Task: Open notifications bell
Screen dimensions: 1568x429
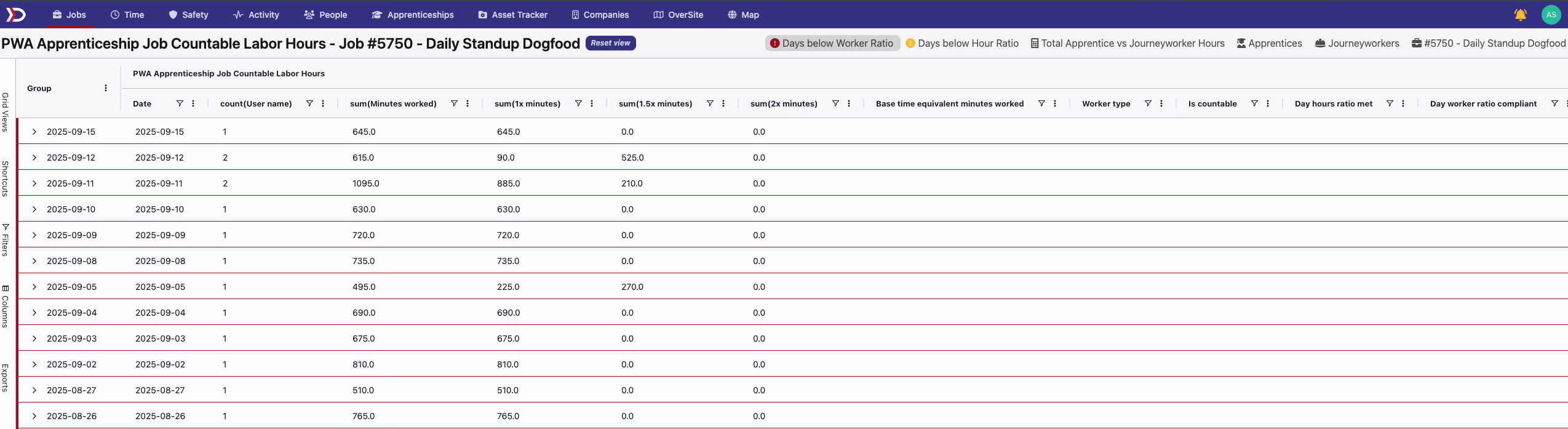Action: 1520,15
